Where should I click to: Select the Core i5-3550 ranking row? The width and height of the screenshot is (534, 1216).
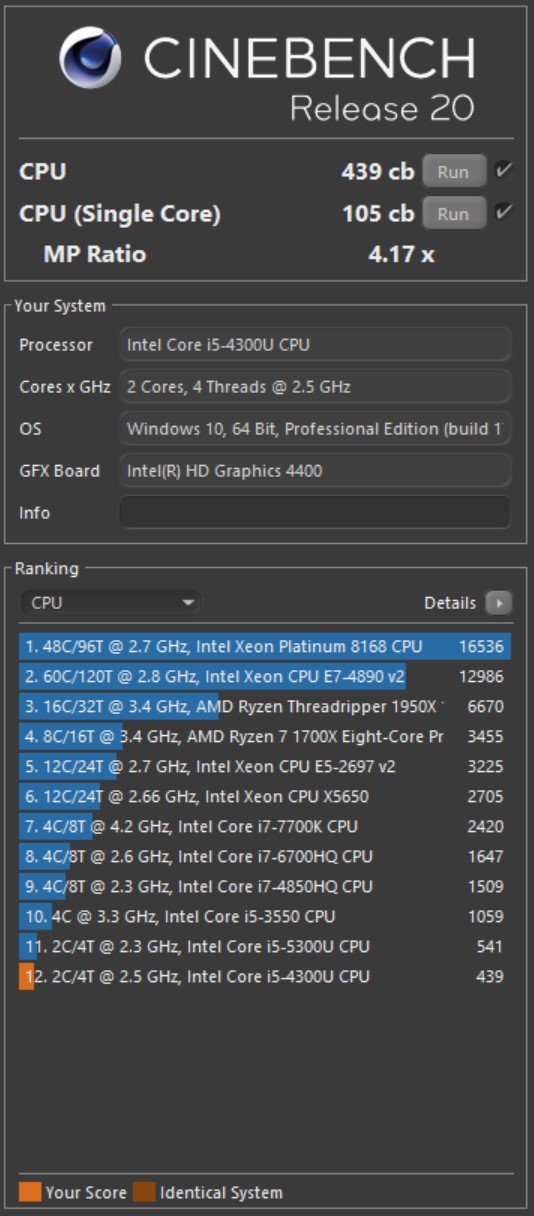tap(265, 916)
